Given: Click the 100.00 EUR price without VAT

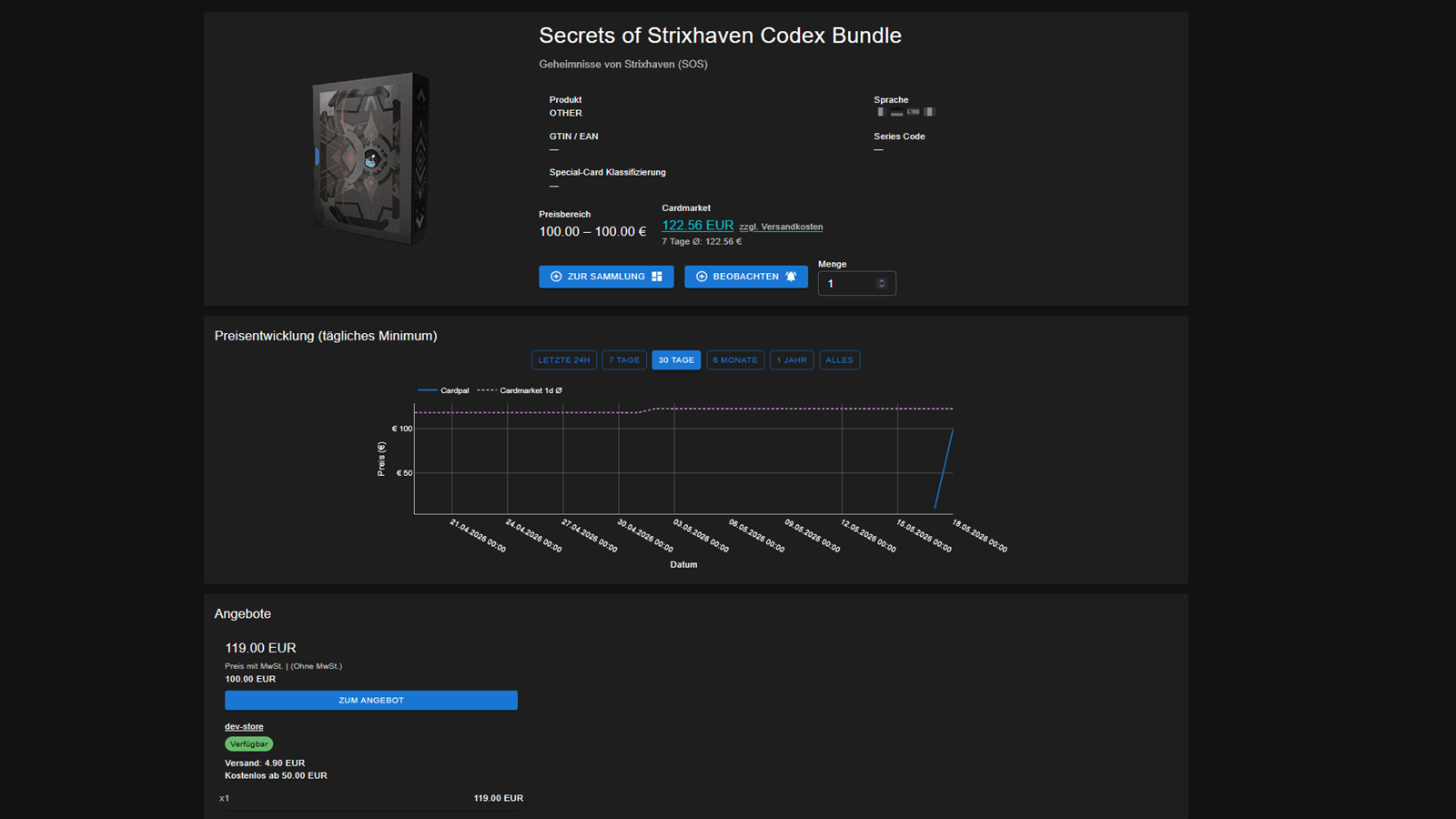Looking at the screenshot, I should pyautogui.click(x=250, y=679).
